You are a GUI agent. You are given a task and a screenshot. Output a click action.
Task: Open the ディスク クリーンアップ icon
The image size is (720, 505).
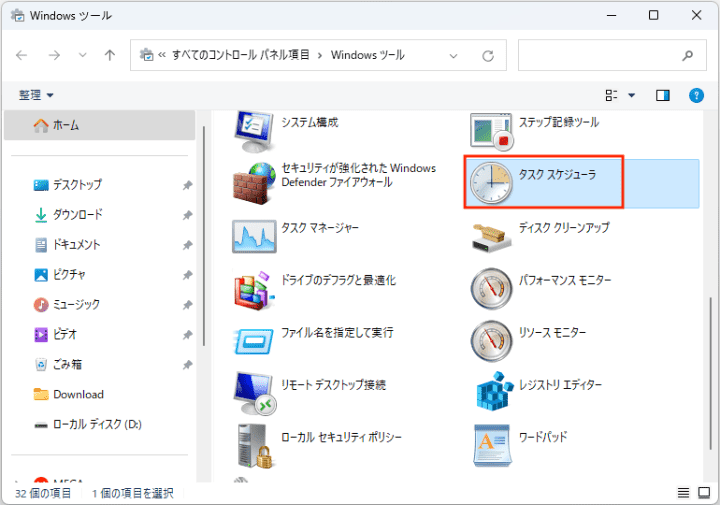491,238
